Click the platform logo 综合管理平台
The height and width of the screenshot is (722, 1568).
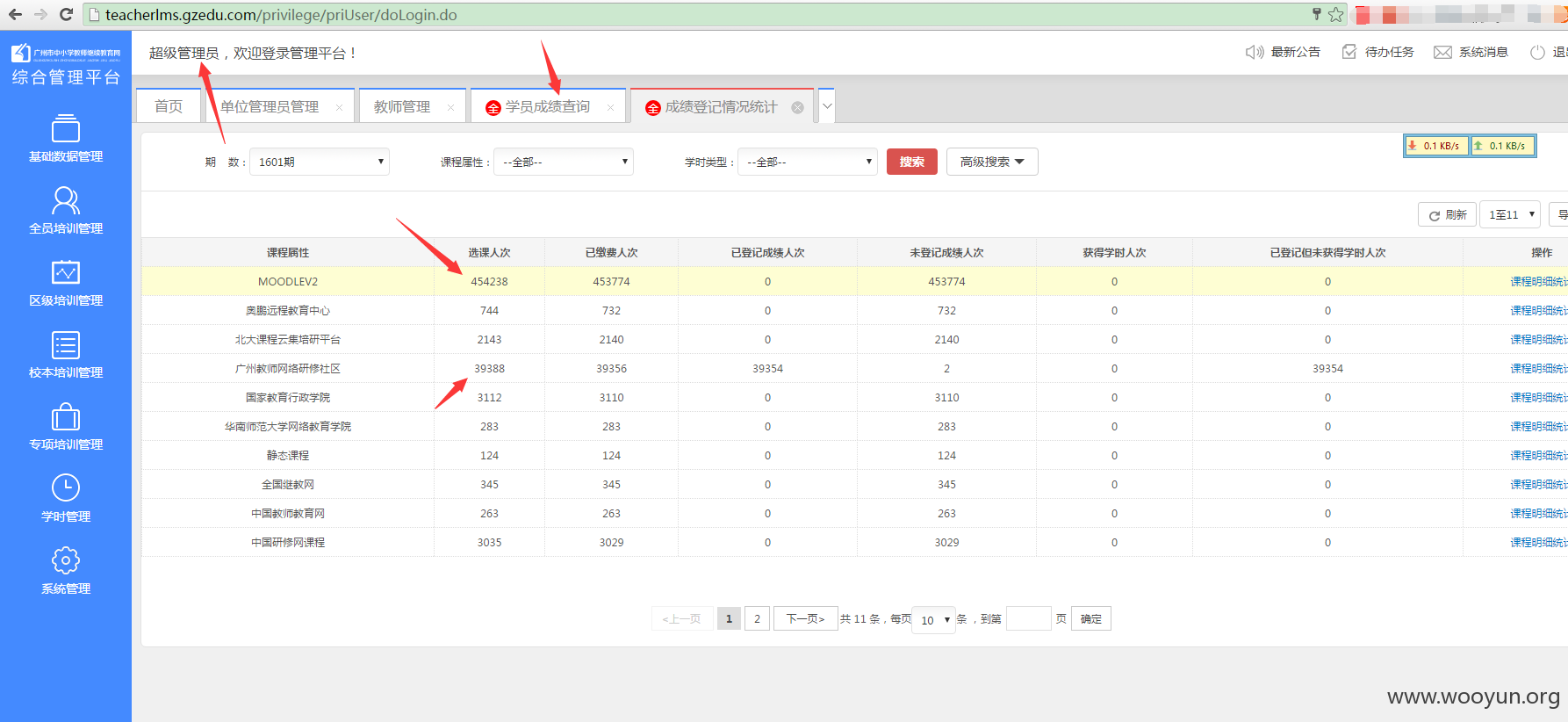pos(66,66)
